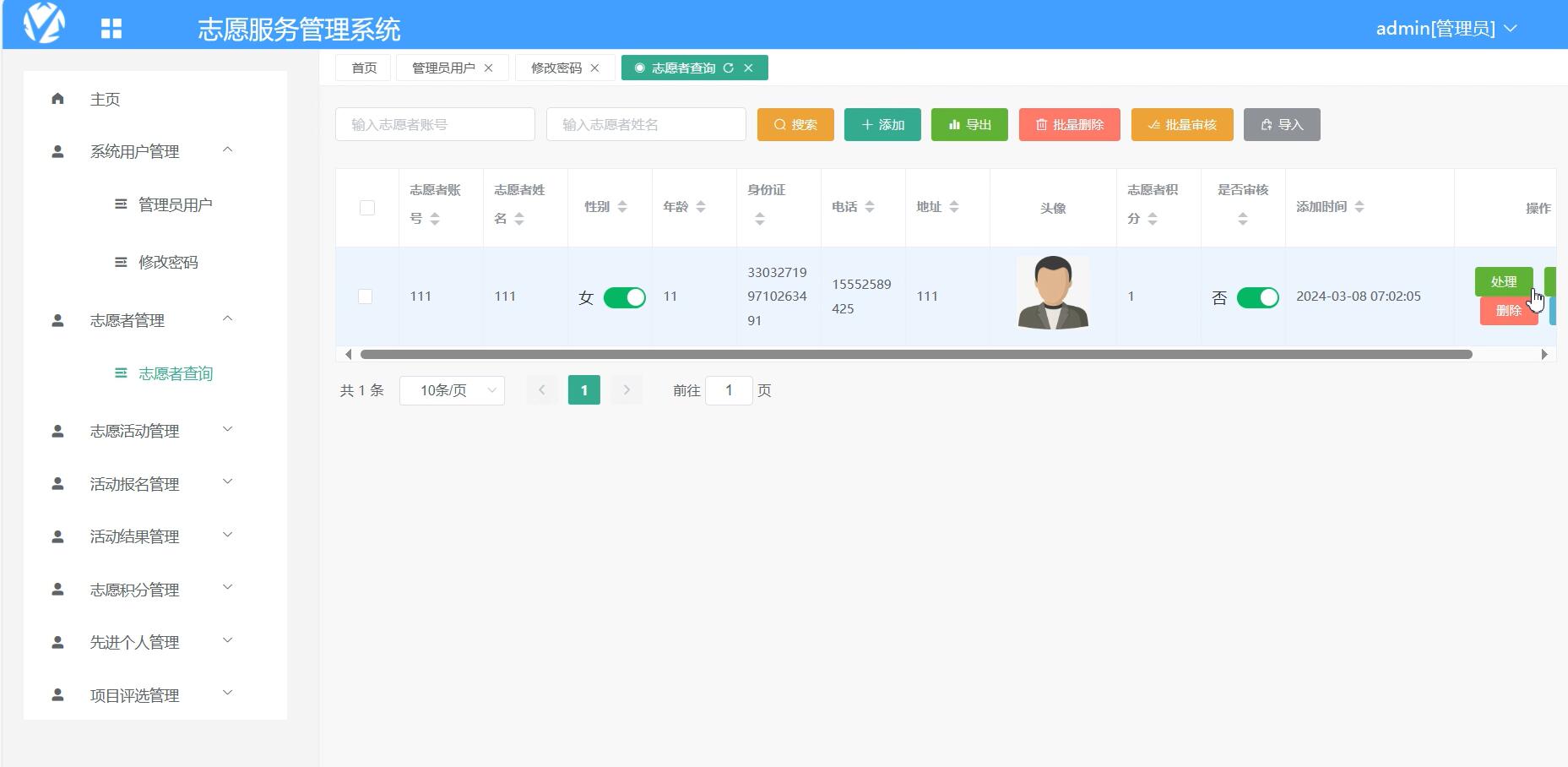The image size is (1568, 767).
Task: Click 处理 for volunteer 111
Action: pyautogui.click(x=1504, y=281)
